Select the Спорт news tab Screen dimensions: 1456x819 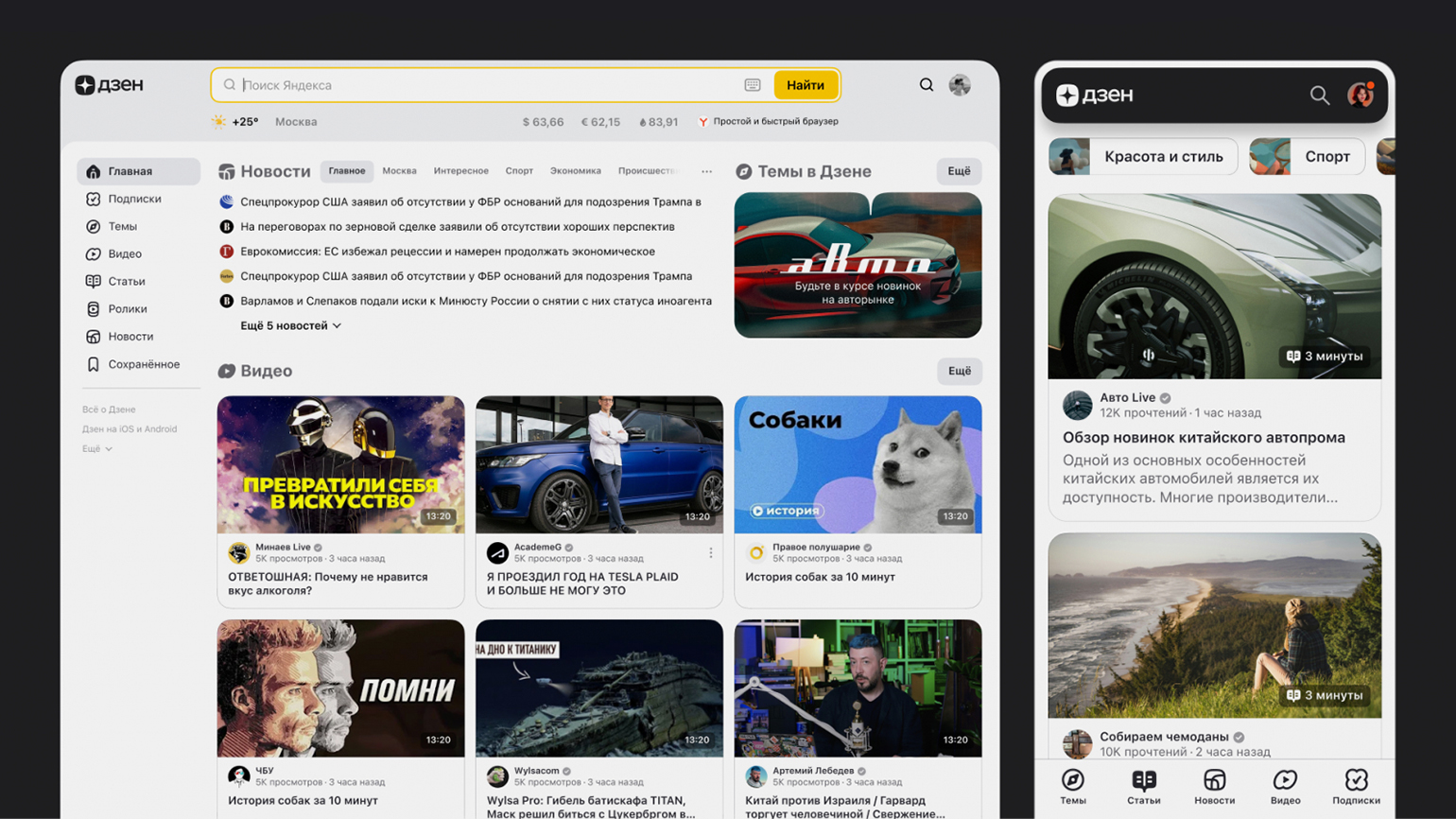point(519,171)
